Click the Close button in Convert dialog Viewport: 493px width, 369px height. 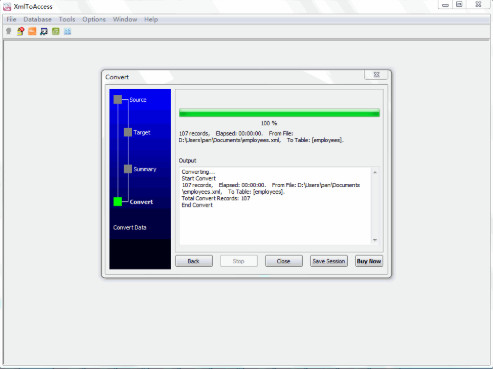coord(284,261)
